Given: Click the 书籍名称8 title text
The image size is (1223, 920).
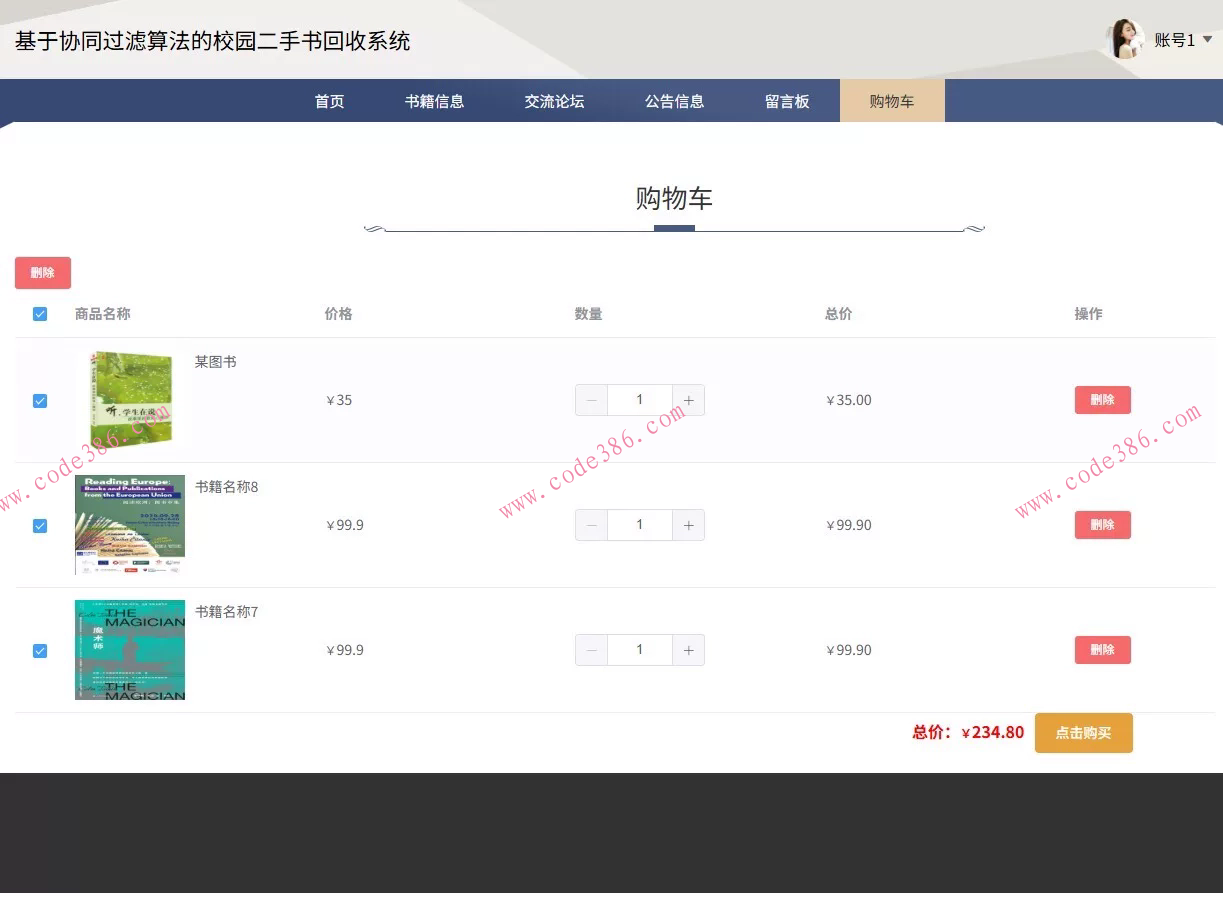Looking at the screenshot, I should pyautogui.click(x=227, y=487).
